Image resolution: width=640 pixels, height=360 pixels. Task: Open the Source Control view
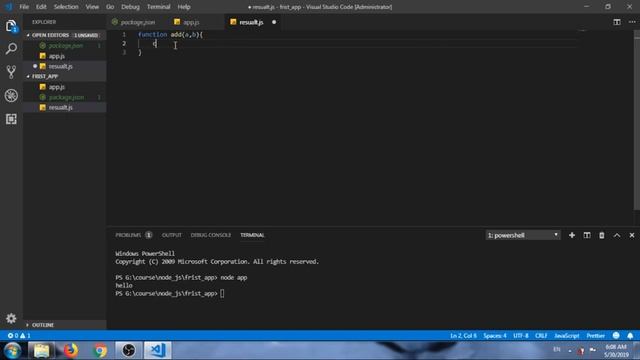[11, 72]
